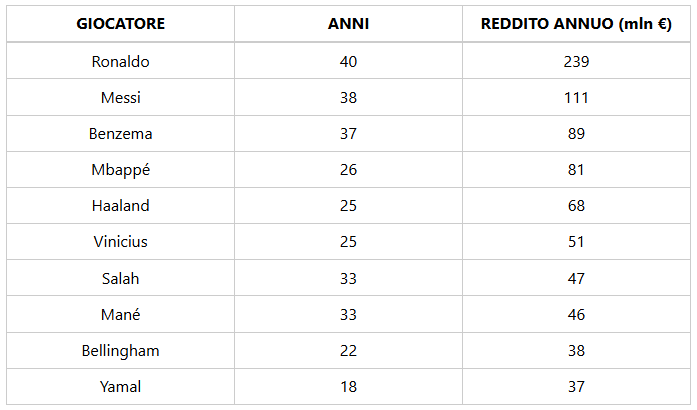This screenshot has width=697, height=410.
Task: Select the Yamal name cell
Action: pos(121,387)
